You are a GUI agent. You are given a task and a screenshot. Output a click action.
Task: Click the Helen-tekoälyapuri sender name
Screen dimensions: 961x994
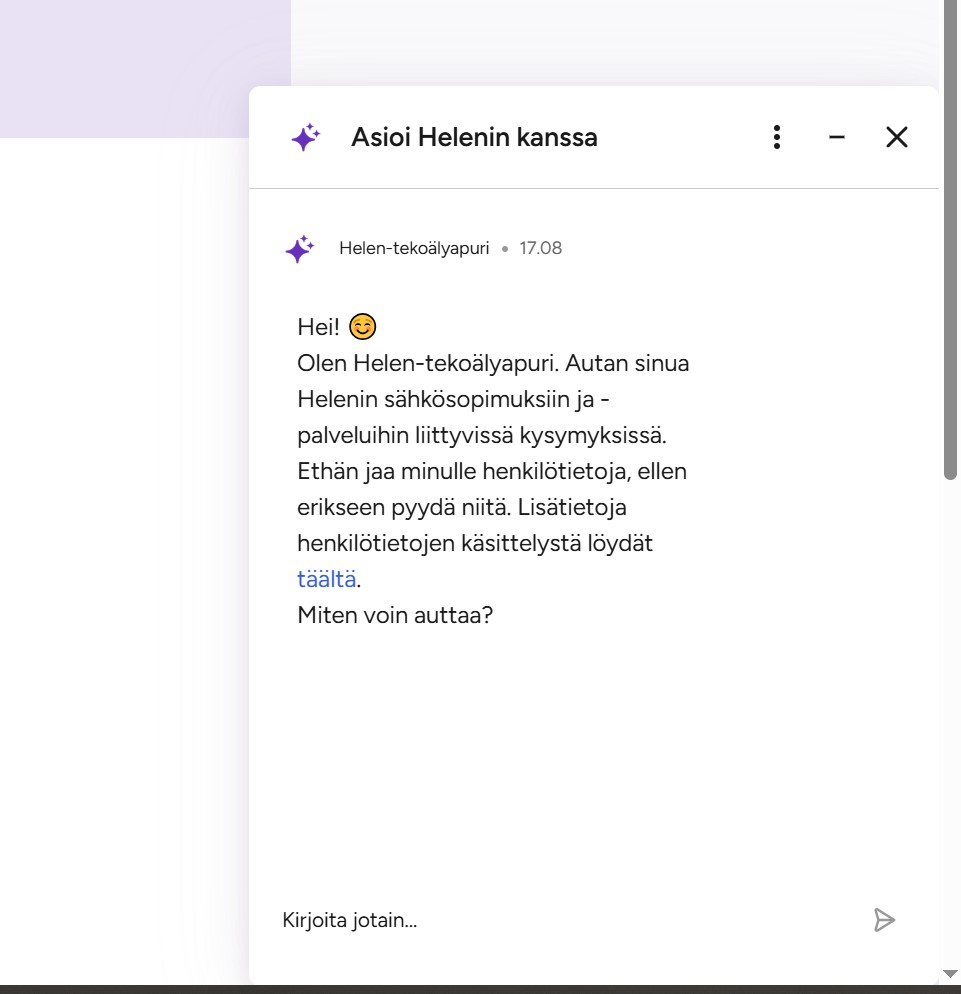pyautogui.click(x=414, y=248)
